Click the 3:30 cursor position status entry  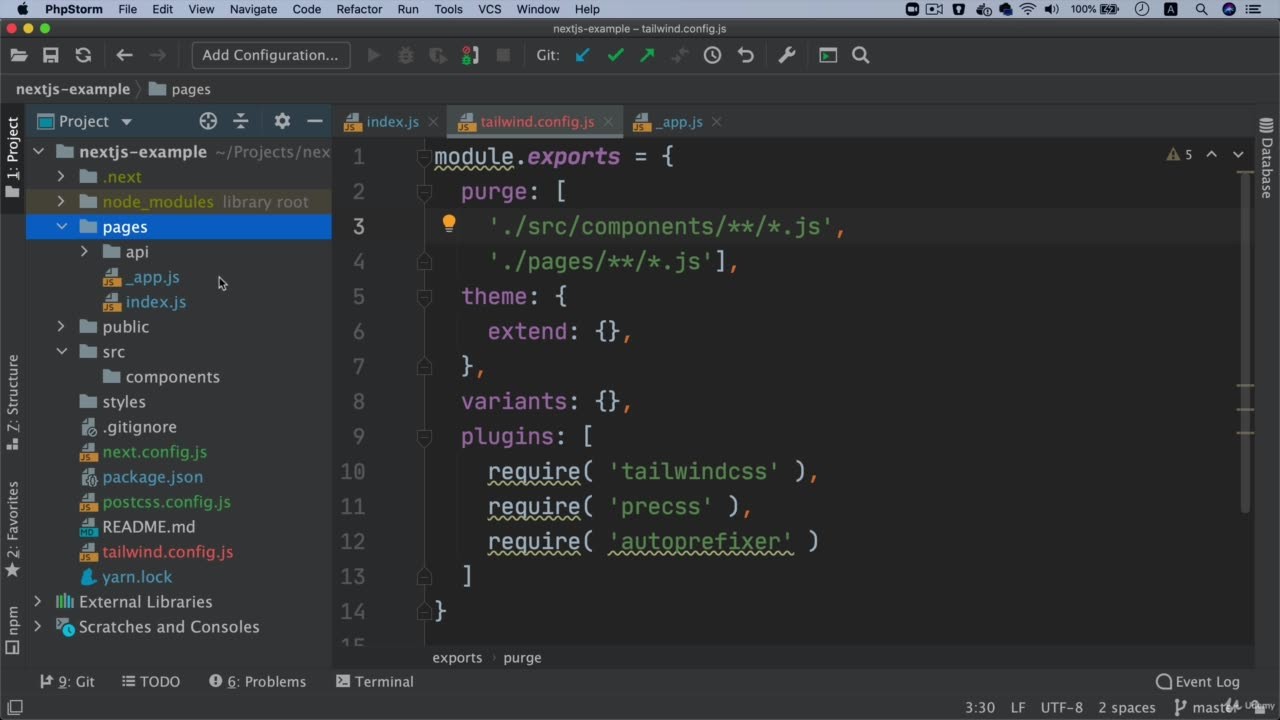click(979, 707)
